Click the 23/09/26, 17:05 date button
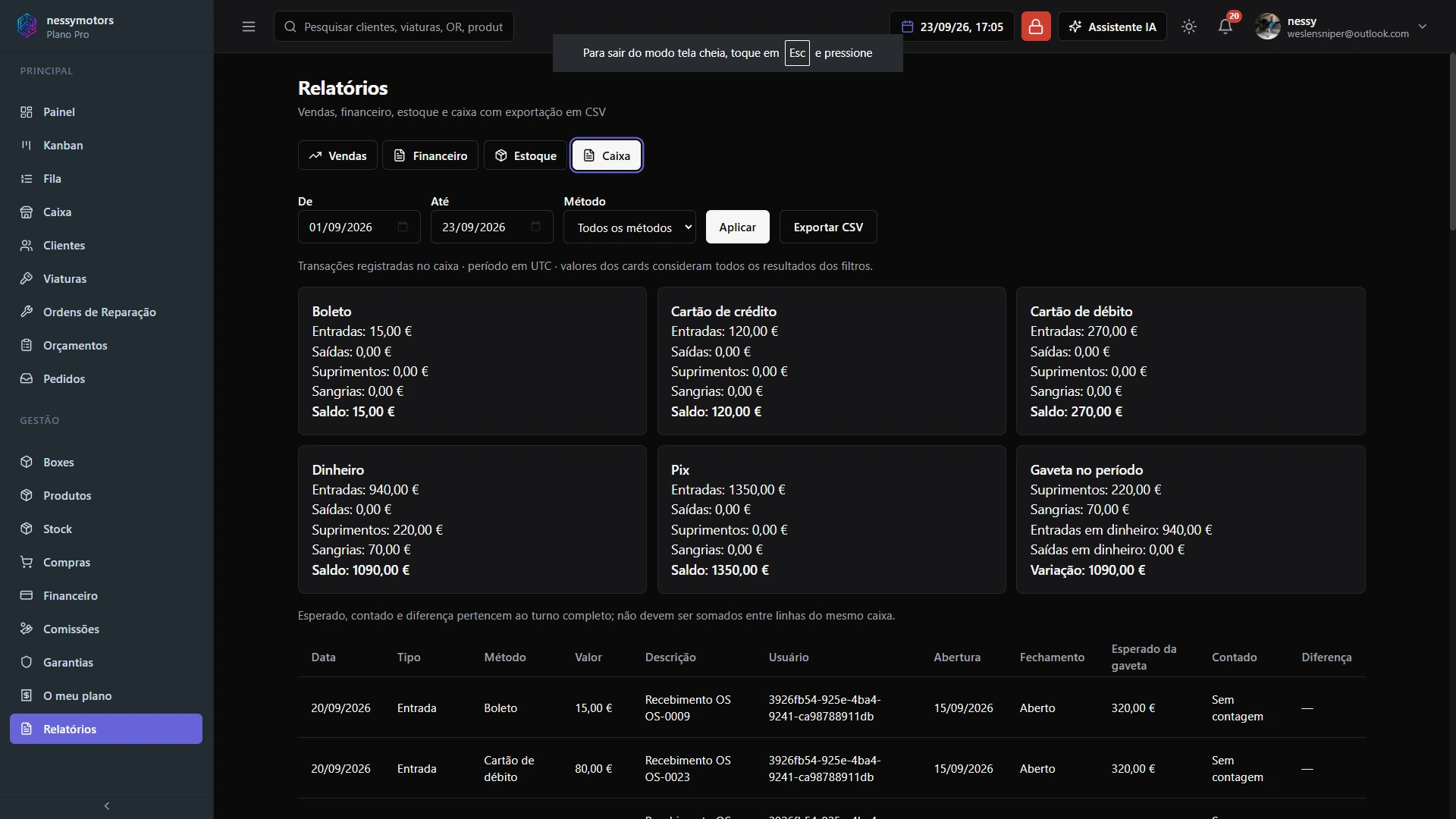This screenshot has width=1456, height=819. click(952, 27)
